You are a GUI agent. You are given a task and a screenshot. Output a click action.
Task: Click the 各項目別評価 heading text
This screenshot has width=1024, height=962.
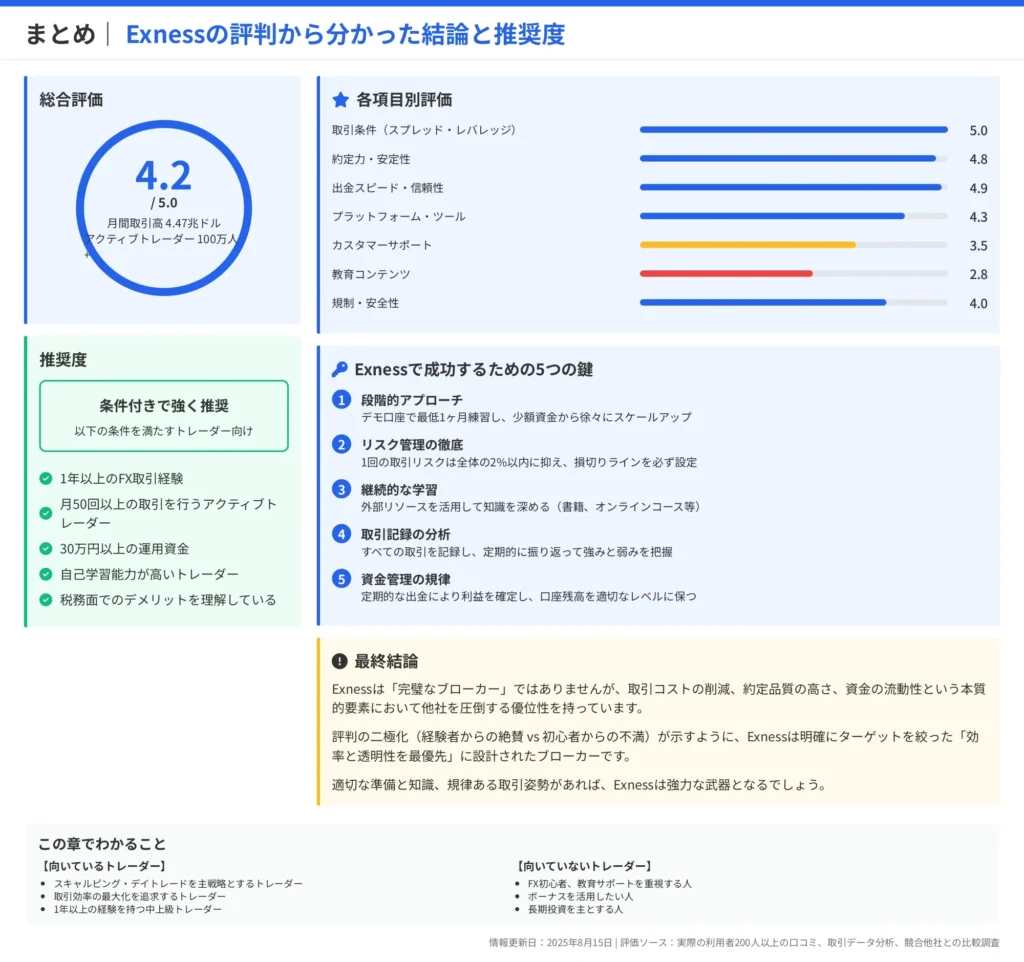coord(404,99)
